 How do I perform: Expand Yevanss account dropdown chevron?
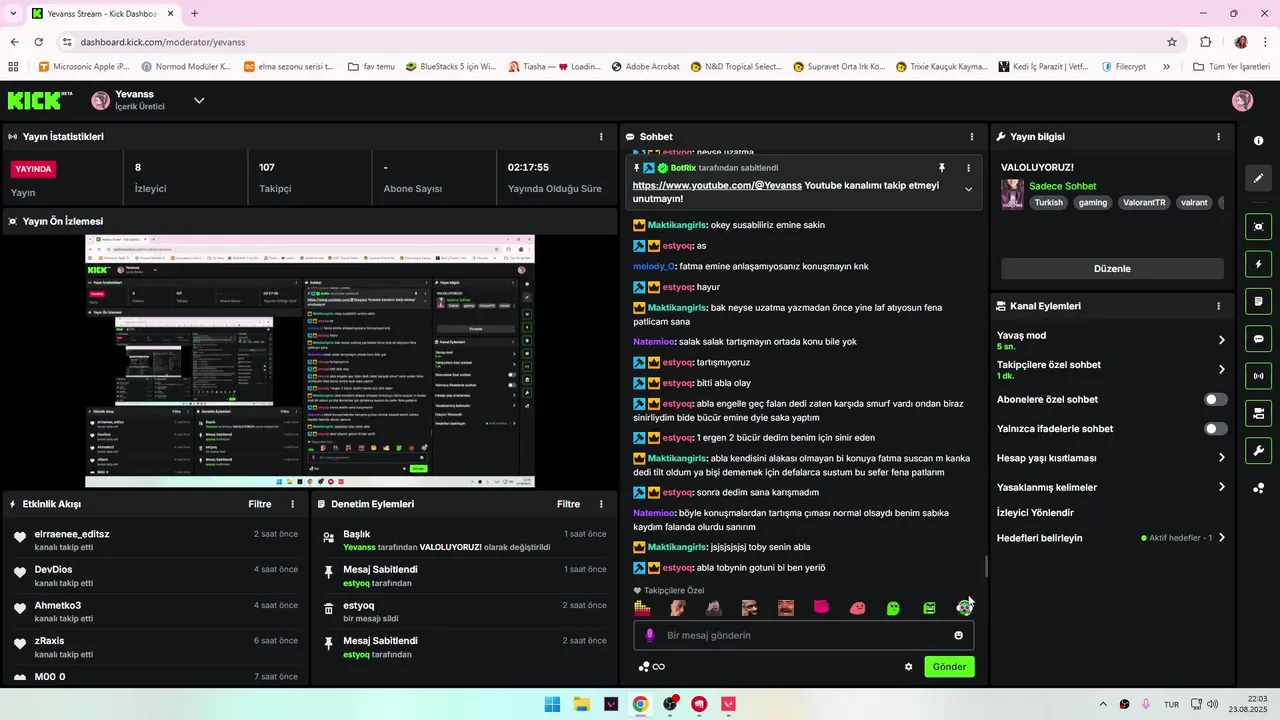[199, 100]
